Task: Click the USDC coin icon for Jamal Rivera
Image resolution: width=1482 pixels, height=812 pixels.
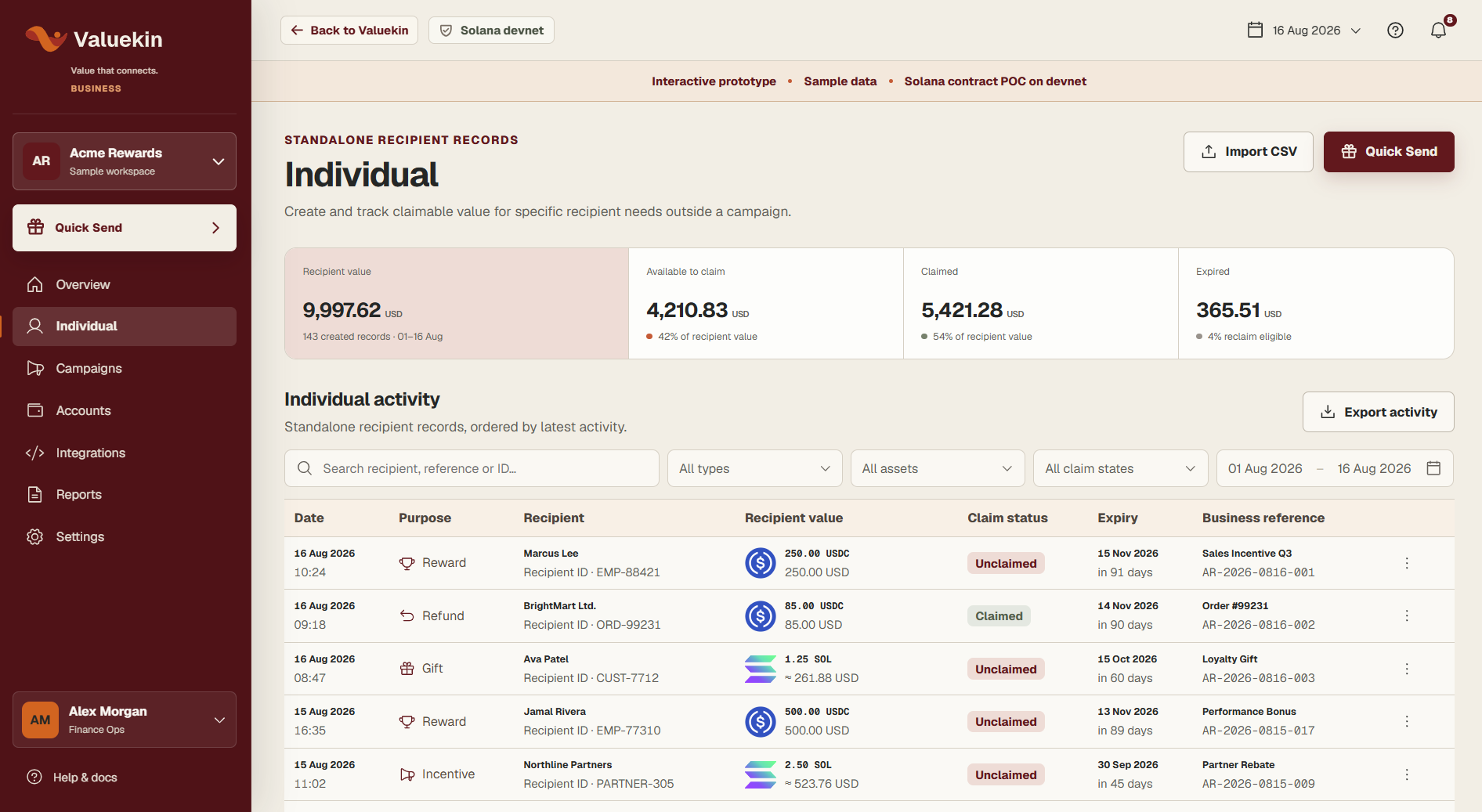Action: click(760, 721)
